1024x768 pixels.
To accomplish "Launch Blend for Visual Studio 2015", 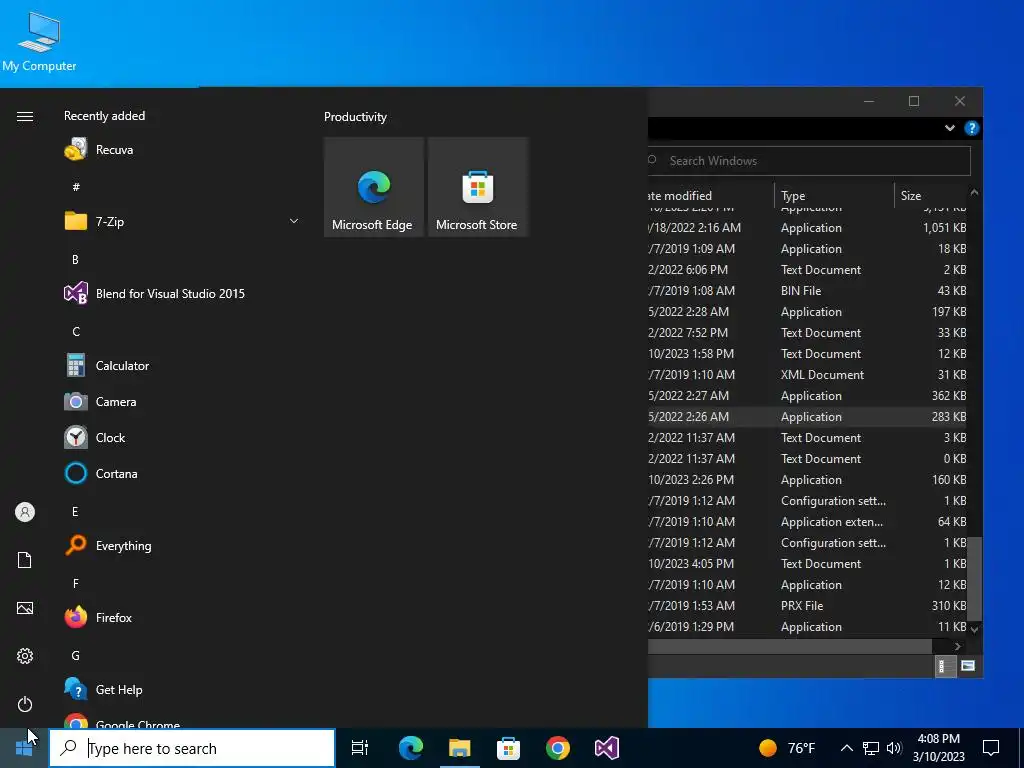I will (182, 293).
